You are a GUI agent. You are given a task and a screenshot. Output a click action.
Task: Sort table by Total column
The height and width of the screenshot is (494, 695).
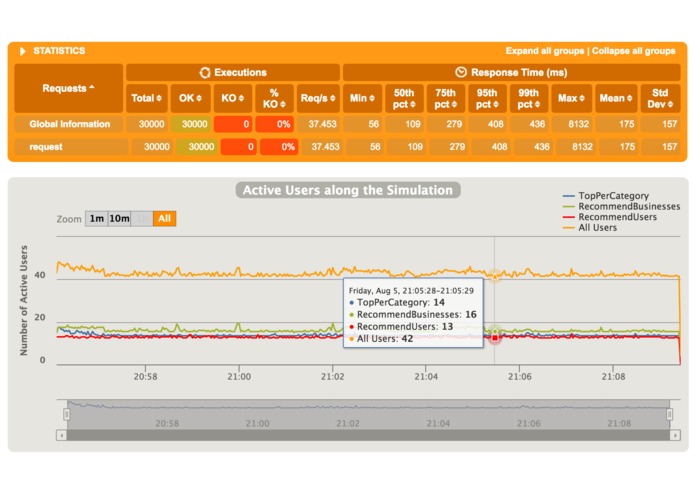(147, 98)
